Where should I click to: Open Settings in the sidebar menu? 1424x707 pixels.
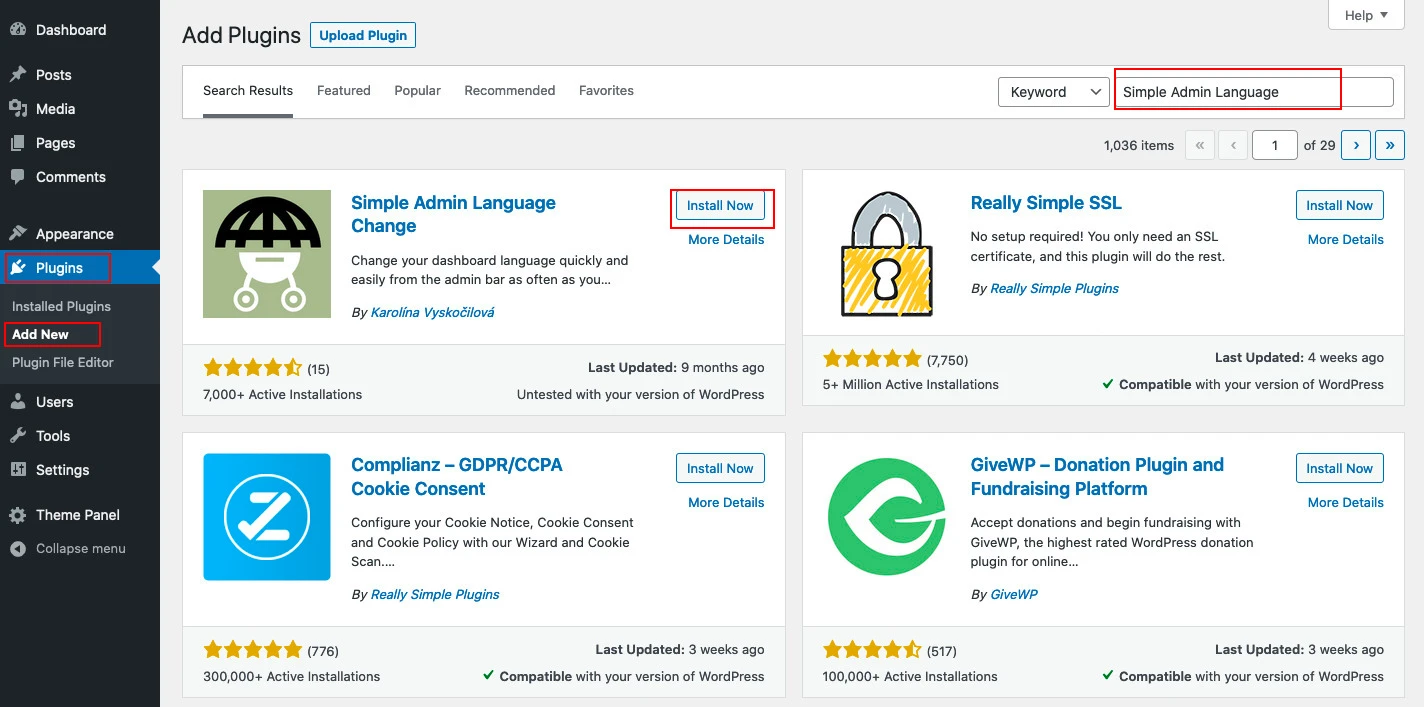coord(63,470)
